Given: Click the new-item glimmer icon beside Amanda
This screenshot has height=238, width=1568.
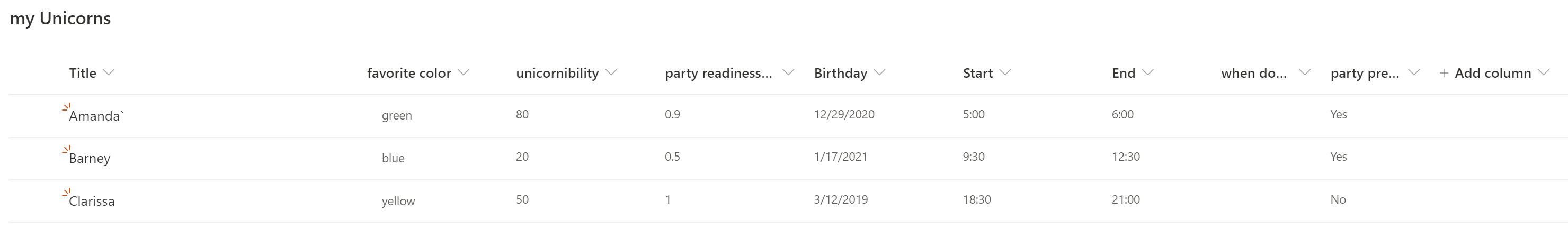Looking at the screenshot, I should 66,107.
